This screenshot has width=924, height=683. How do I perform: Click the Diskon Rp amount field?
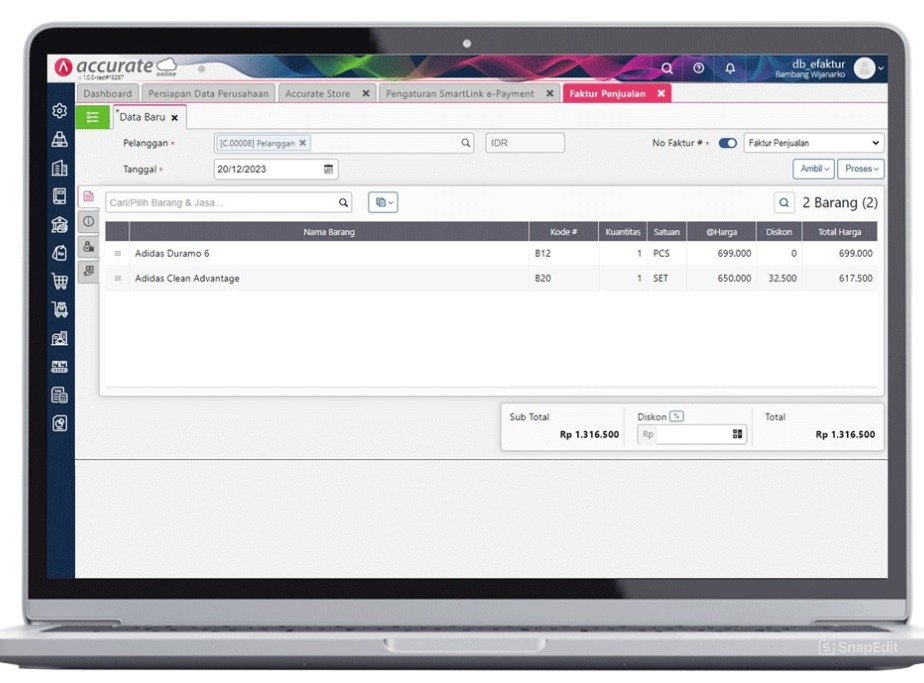[693, 434]
